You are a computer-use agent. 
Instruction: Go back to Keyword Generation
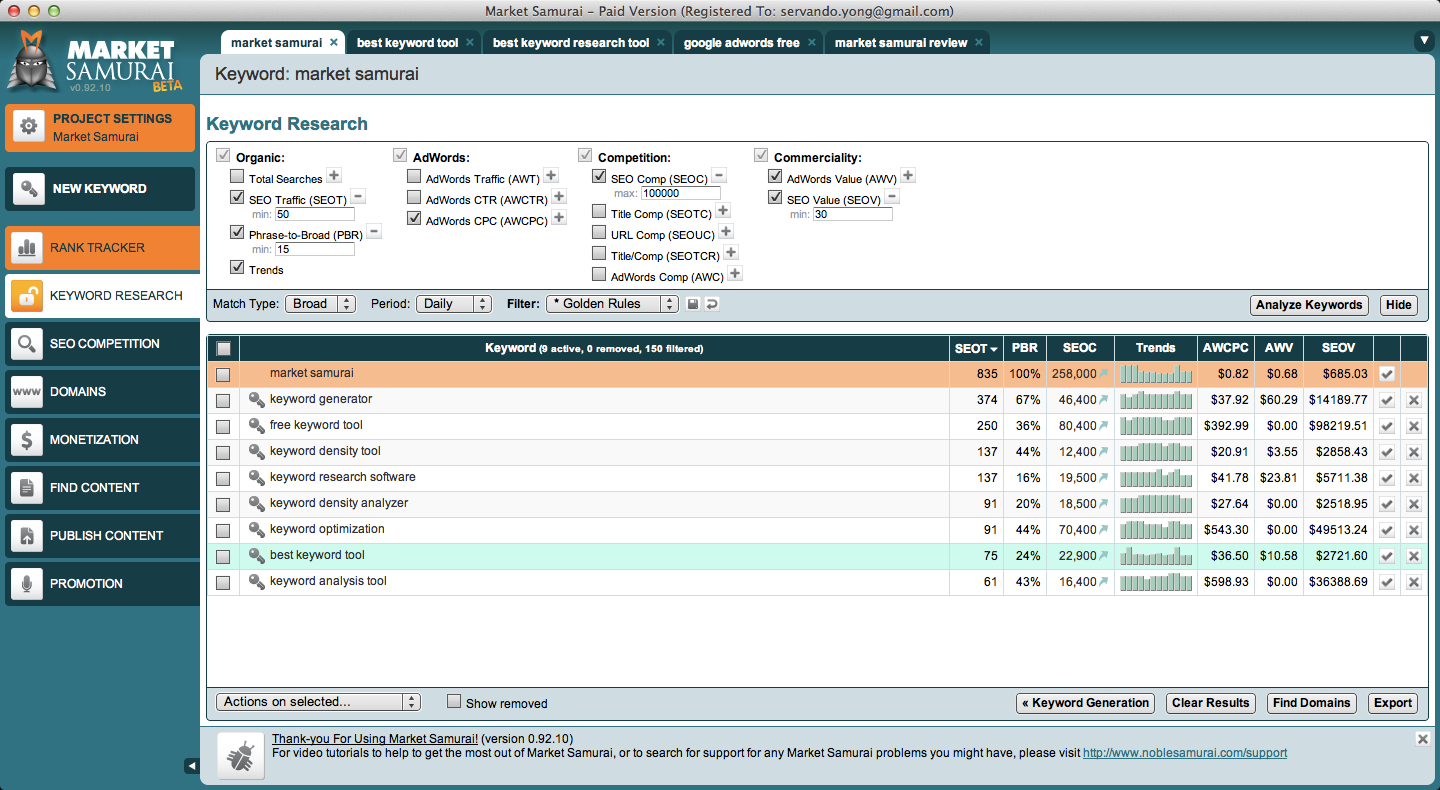(x=1085, y=703)
